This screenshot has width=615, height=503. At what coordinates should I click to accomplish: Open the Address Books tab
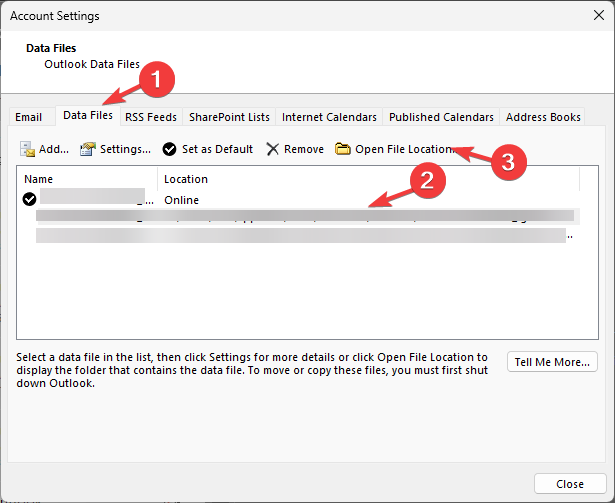pyautogui.click(x=543, y=117)
